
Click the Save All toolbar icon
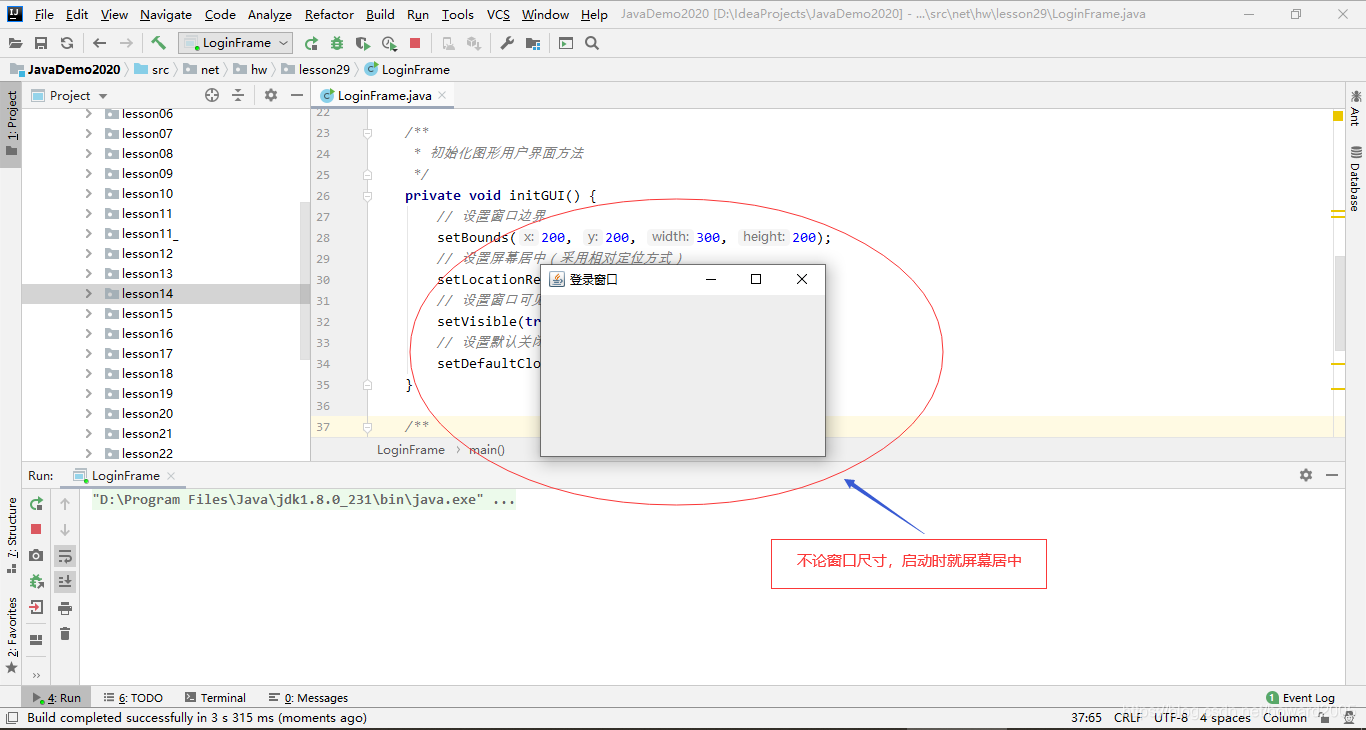tap(41, 43)
